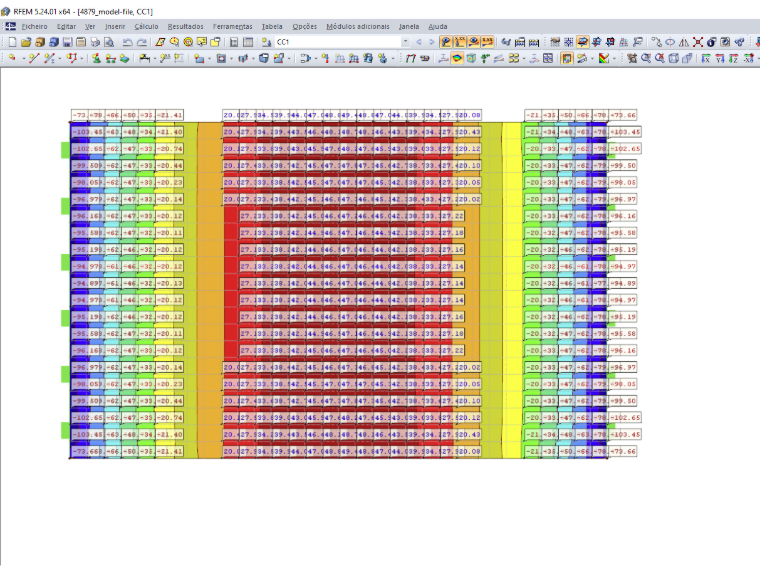Viewport: 760px width, 570px height.
Task: Click the New line tool icon
Action: pos(34,58)
